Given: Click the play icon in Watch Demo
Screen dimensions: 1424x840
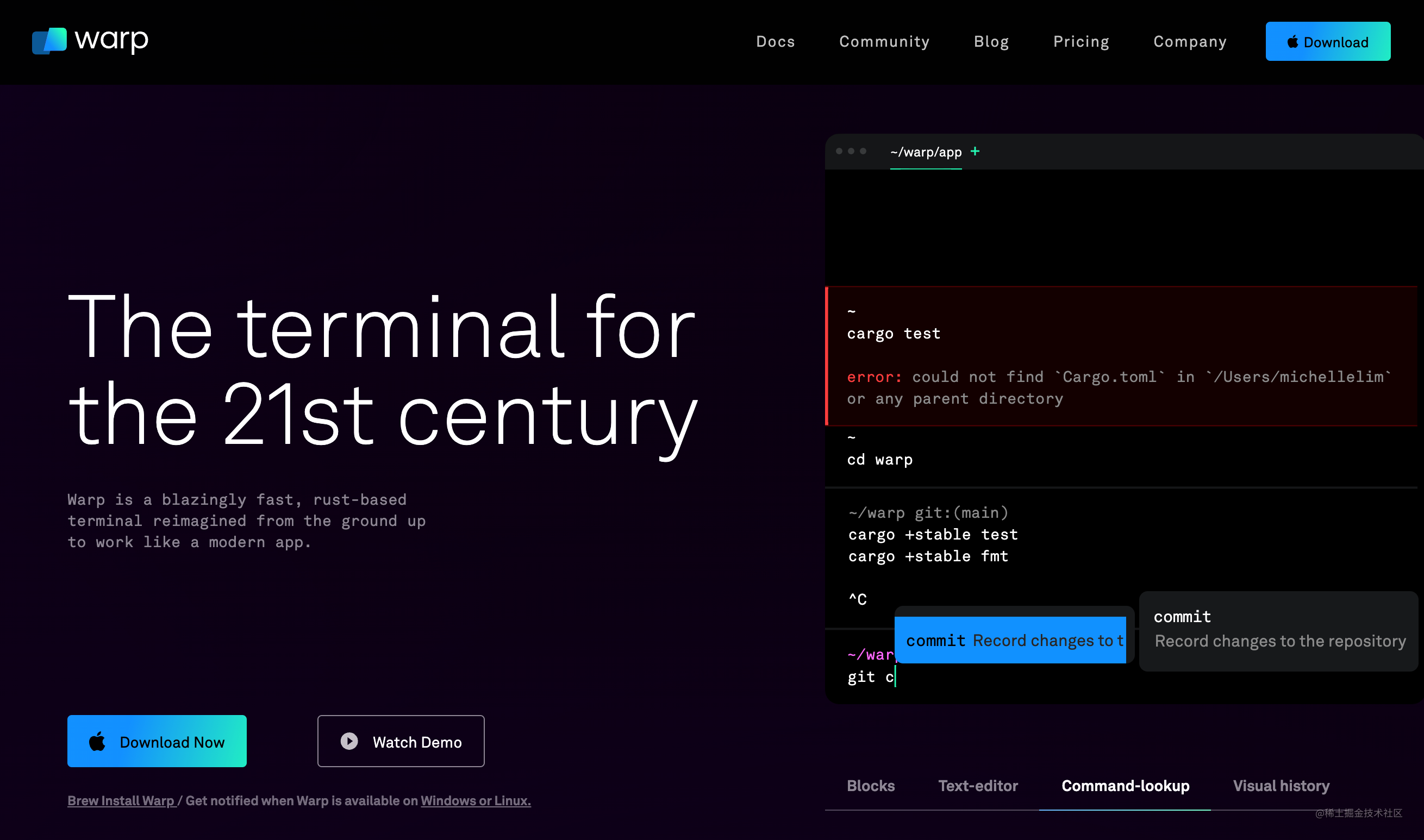Looking at the screenshot, I should (349, 741).
